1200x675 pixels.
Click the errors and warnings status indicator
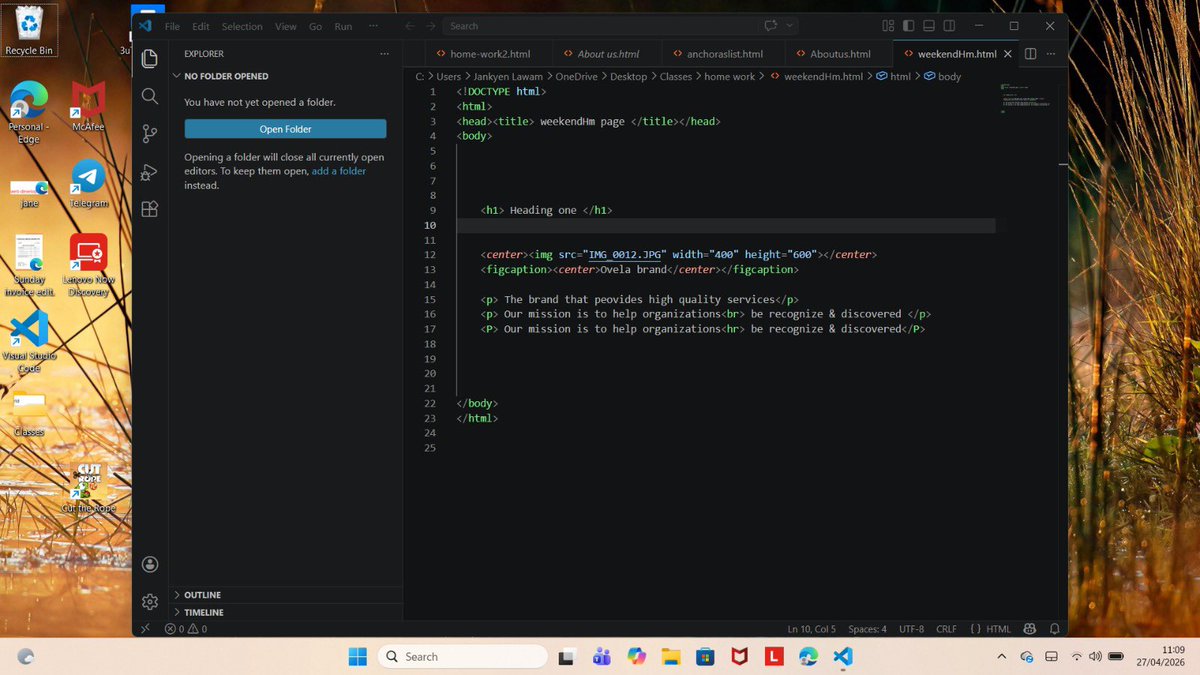186,629
